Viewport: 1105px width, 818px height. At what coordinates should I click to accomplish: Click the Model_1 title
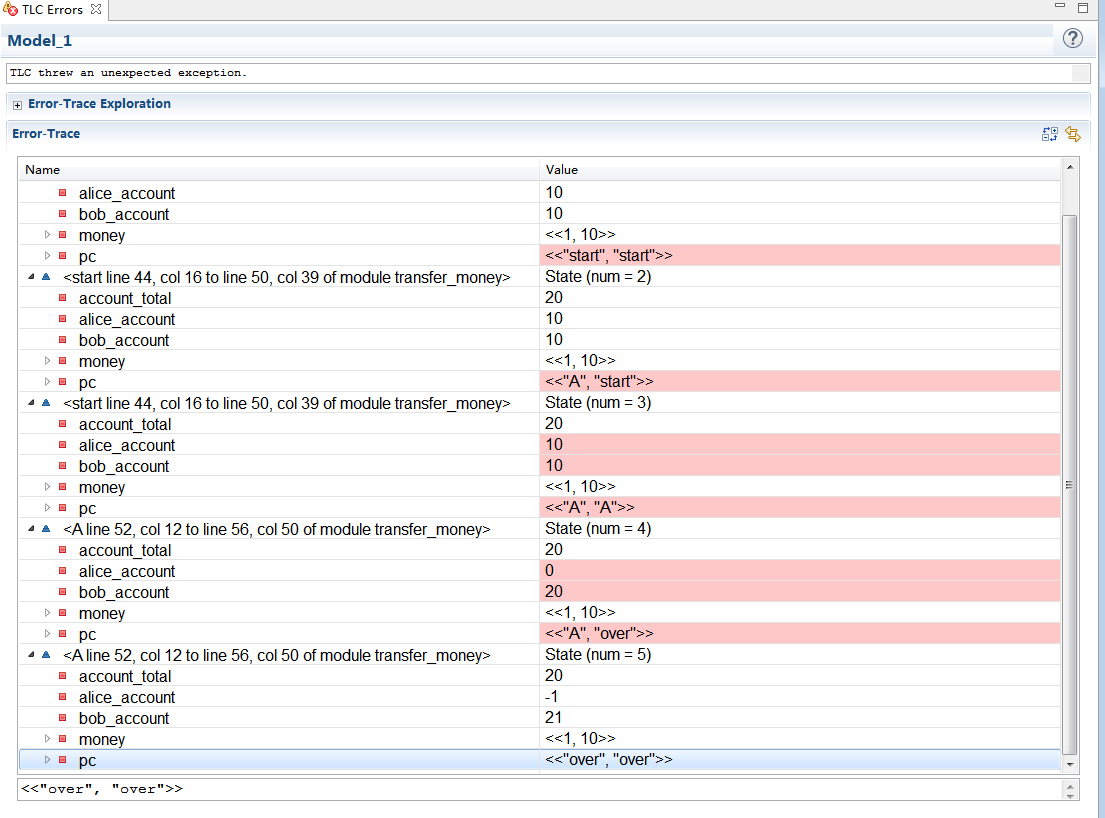click(39, 40)
